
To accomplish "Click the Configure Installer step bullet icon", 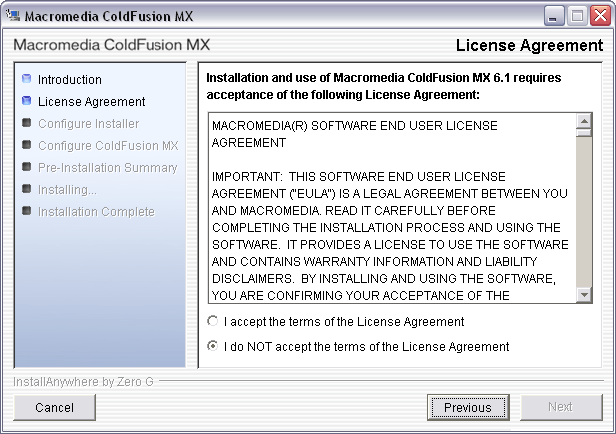I will (27, 123).
